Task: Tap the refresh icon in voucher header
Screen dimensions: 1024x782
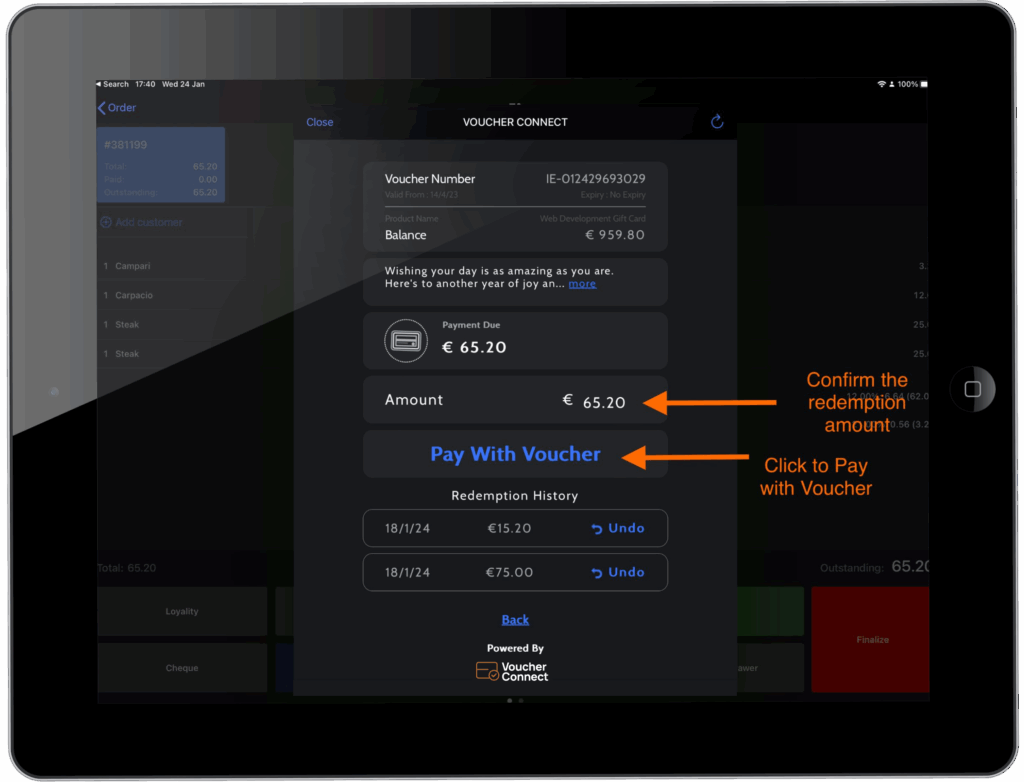Action: coord(716,122)
